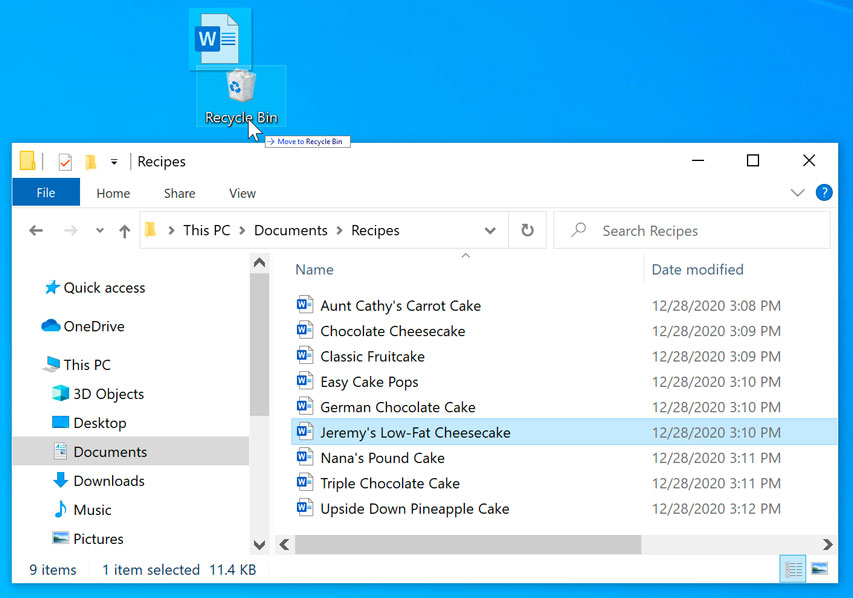
Task: Switch to Large thumbnails view in status bar
Action: coord(822,568)
